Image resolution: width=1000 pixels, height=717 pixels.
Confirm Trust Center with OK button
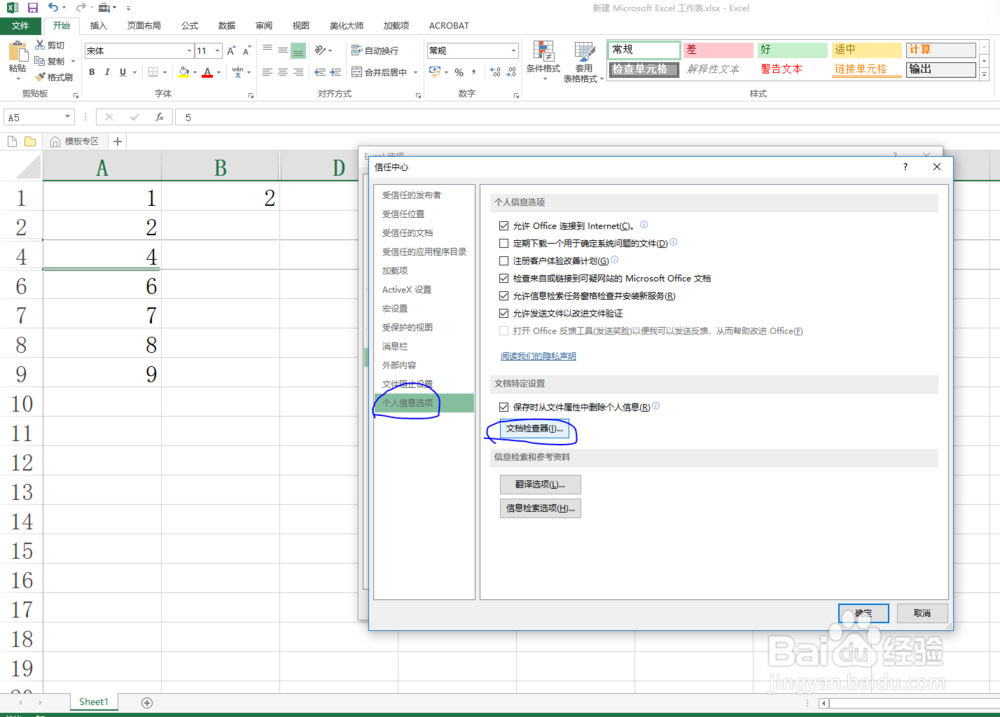click(x=863, y=613)
